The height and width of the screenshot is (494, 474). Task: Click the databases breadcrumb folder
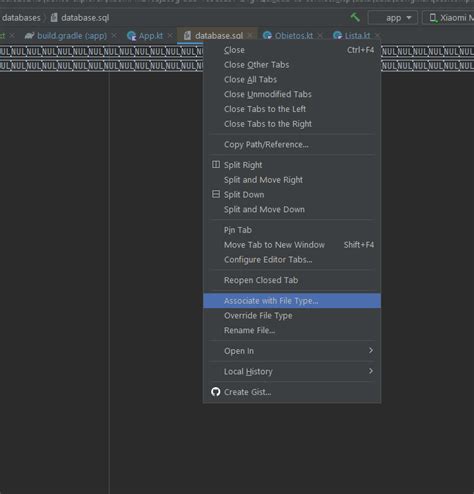[x=21, y=18]
